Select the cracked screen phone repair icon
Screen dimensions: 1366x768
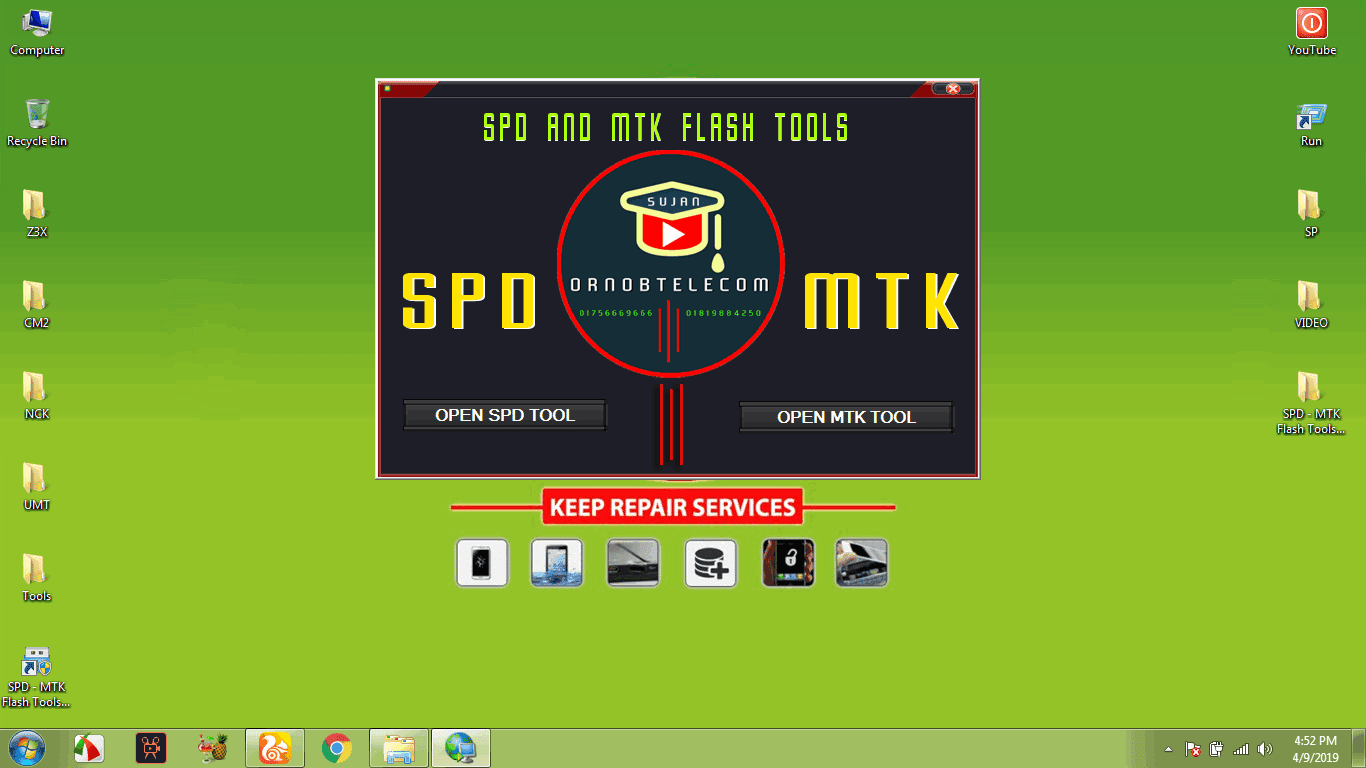click(482, 562)
